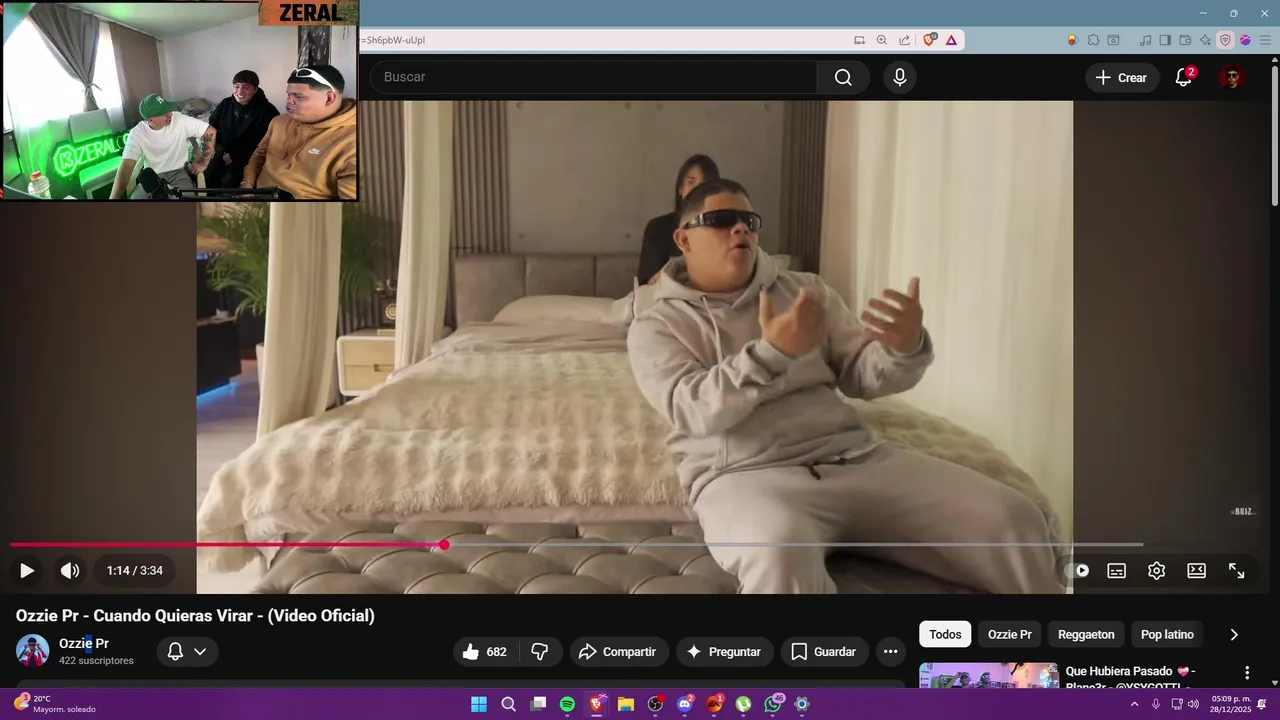Image resolution: width=1280 pixels, height=720 pixels.
Task: Open the browser extensions puzzle icon
Action: click(1093, 40)
